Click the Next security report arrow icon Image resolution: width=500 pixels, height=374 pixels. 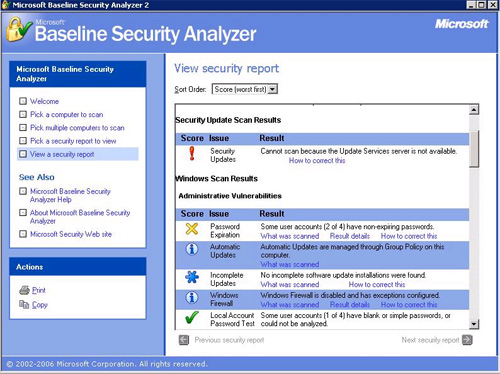click(x=467, y=340)
